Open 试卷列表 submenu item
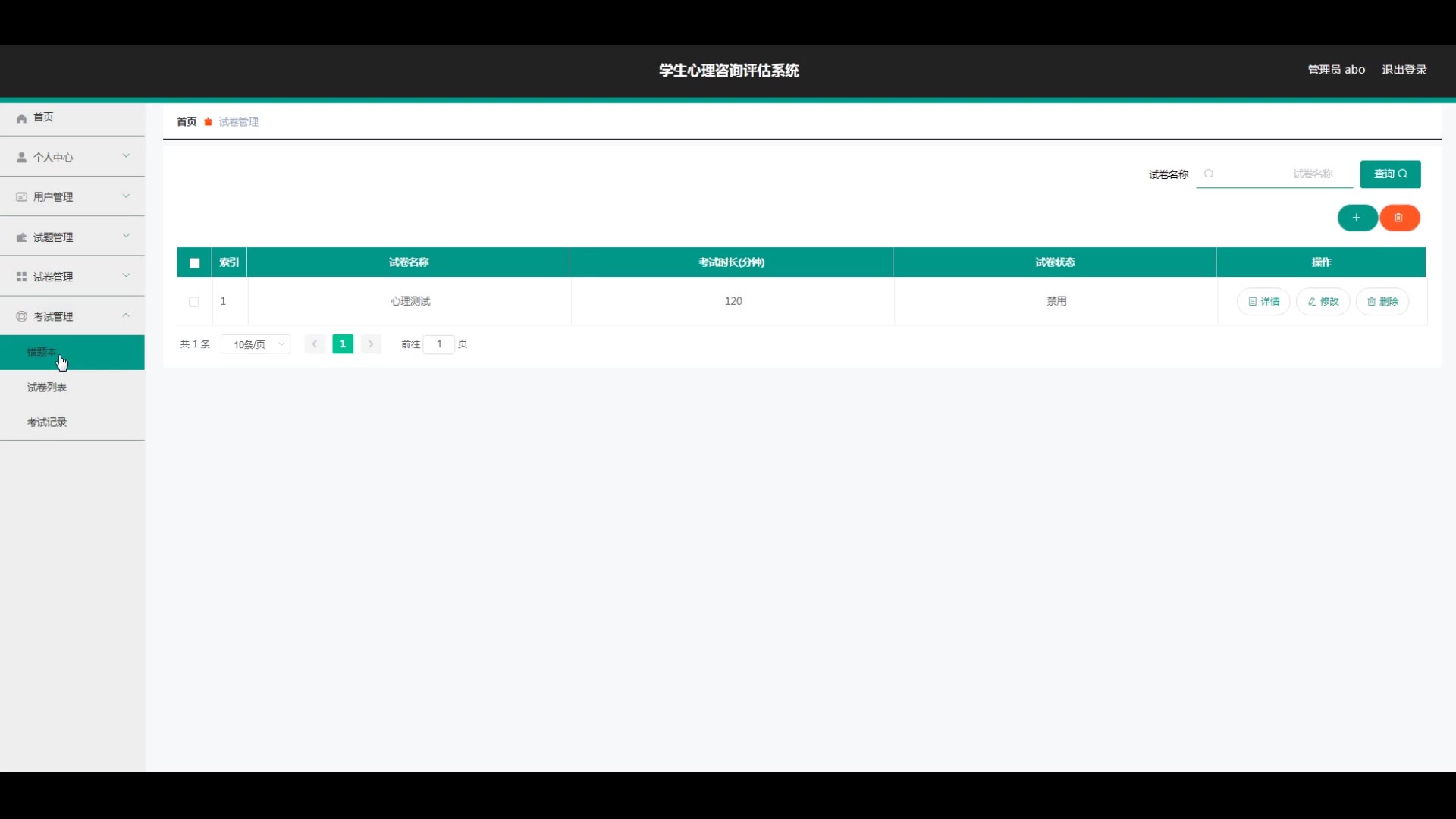Screen dimensions: 1456x819 (x=47, y=388)
